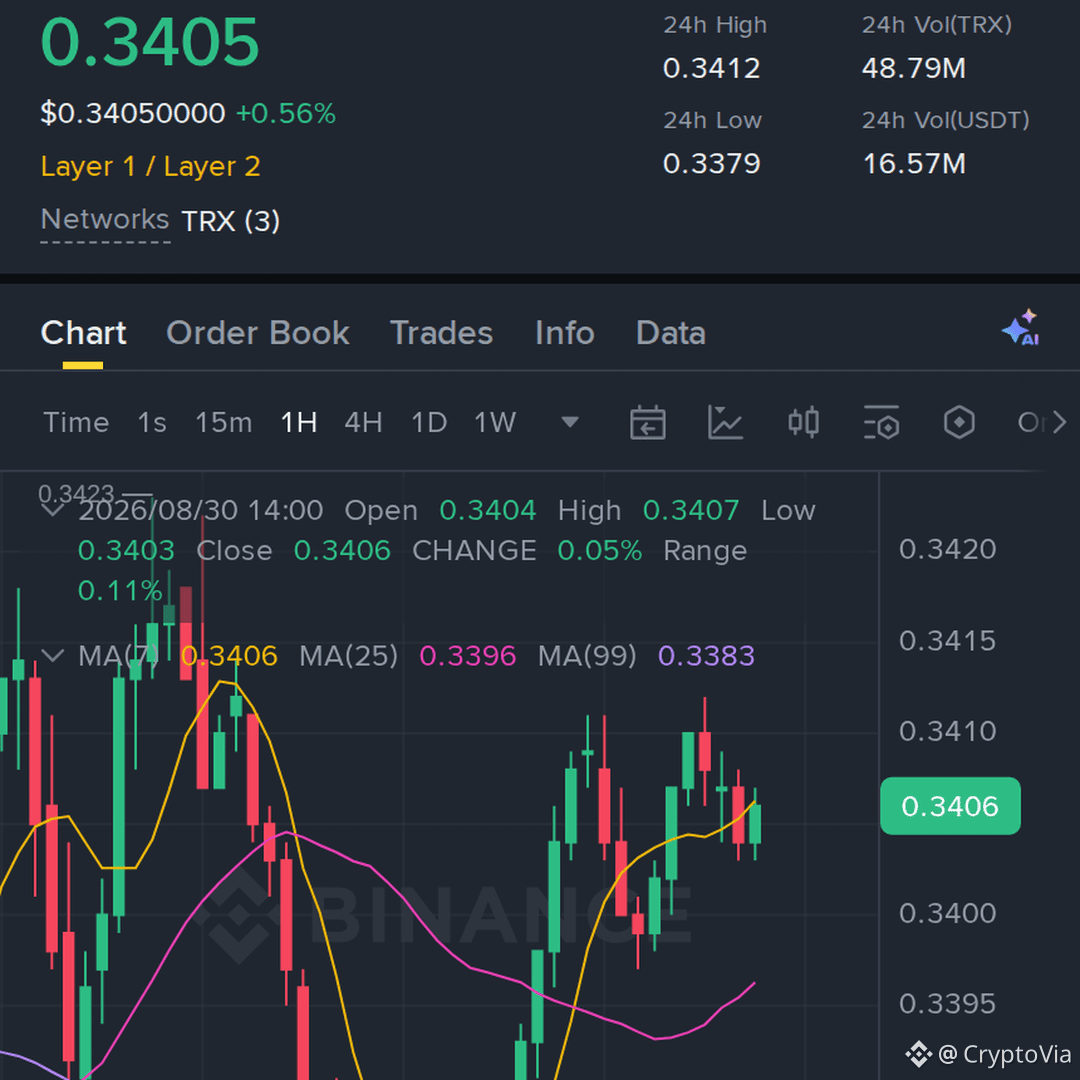The width and height of the screenshot is (1080, 1080).
Task: Switch to the Order Book tab
Action: point(258,333)
